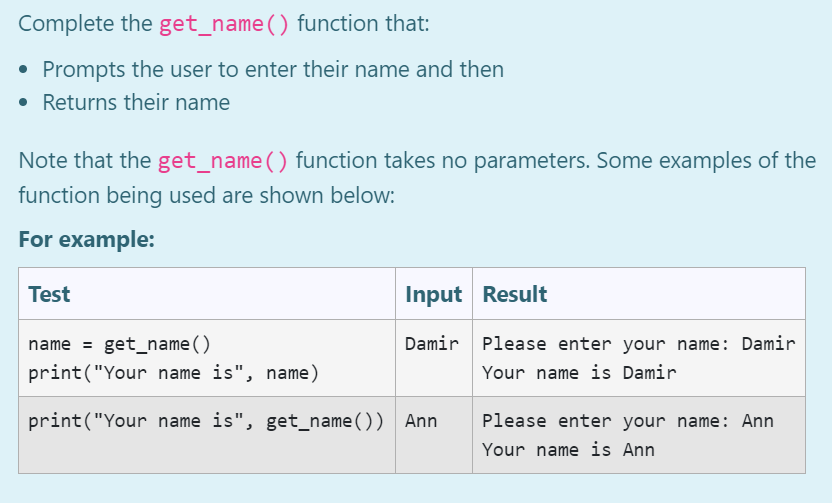Click the 'Input' column header
Viewport: 832px width, 503px height.
pyautogui.click(x=434, y=294)
